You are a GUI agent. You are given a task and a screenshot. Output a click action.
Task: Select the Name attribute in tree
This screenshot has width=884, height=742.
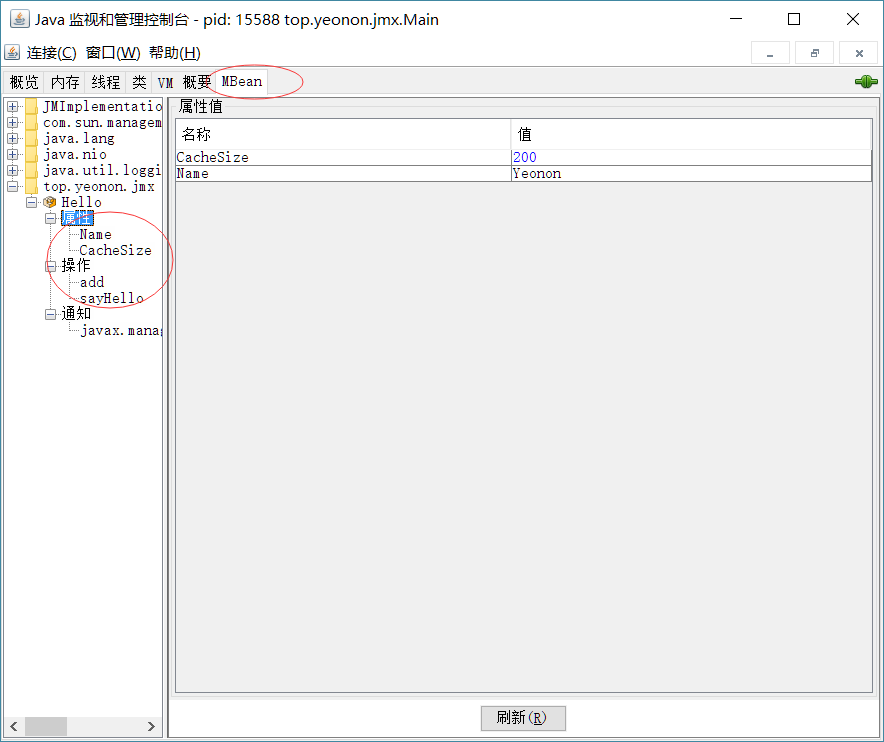(95, 234)
